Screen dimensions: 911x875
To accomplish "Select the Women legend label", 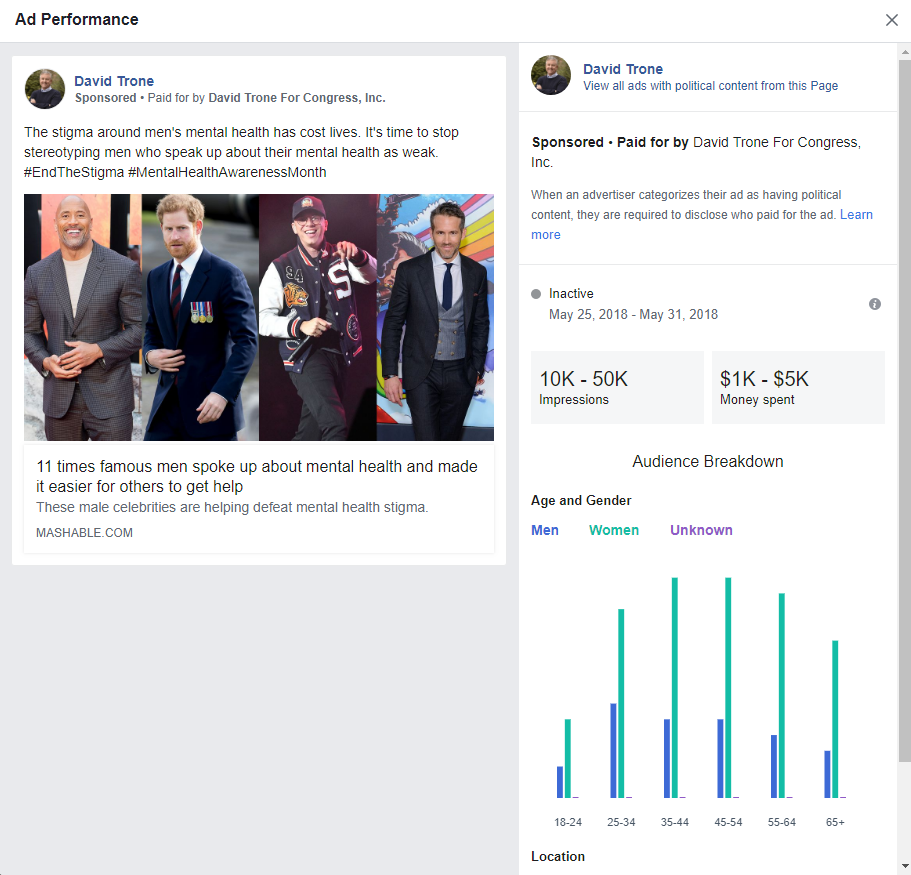I will tap(614, 530).
